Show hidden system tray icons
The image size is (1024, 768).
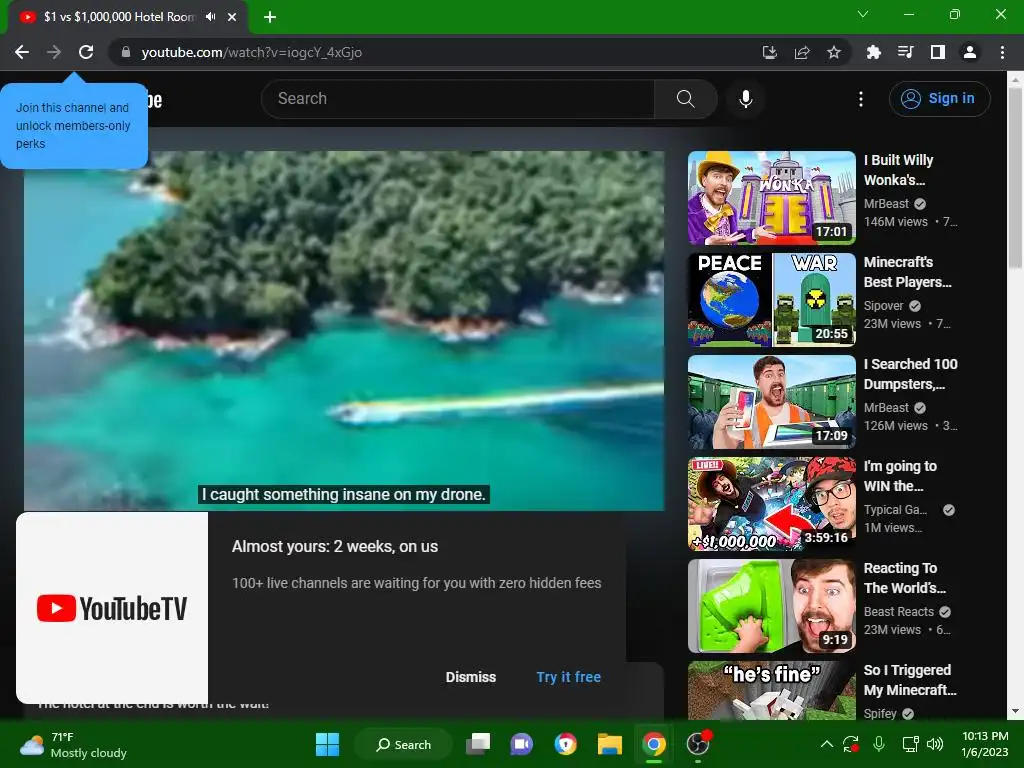point(826,744)
